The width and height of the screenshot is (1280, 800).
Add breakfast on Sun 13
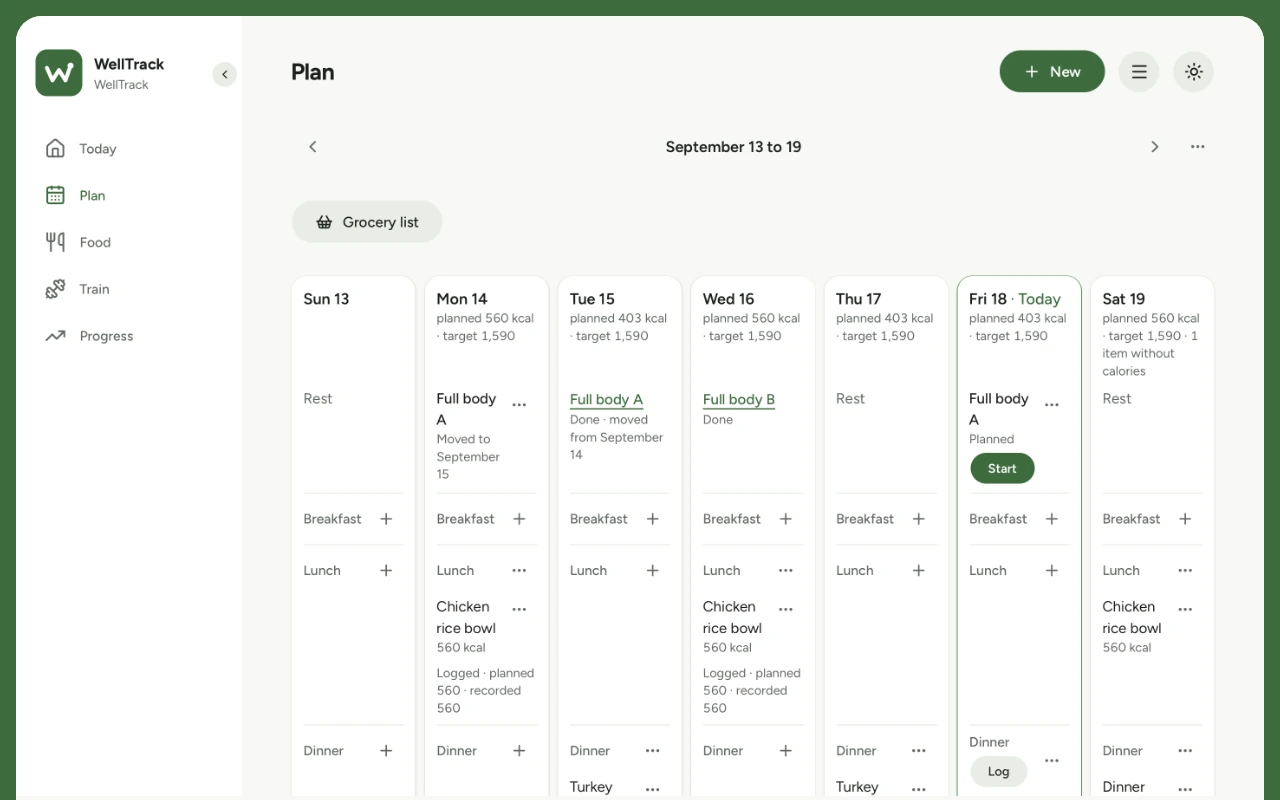pyautogui.click(x=386, y=519)
